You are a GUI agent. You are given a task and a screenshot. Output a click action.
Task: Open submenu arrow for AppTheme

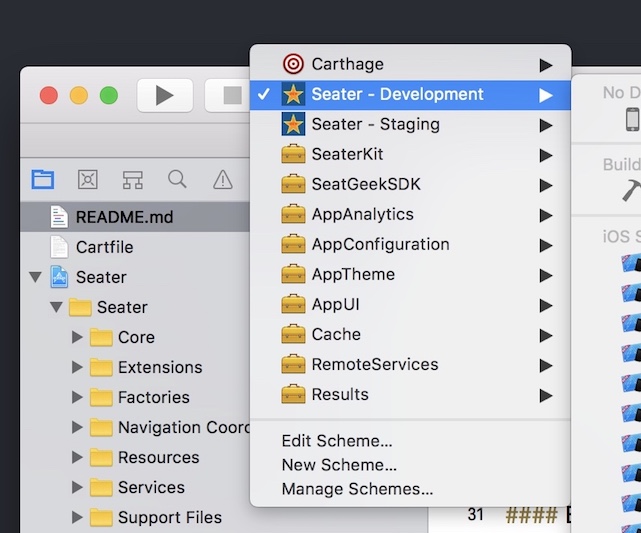546,275
